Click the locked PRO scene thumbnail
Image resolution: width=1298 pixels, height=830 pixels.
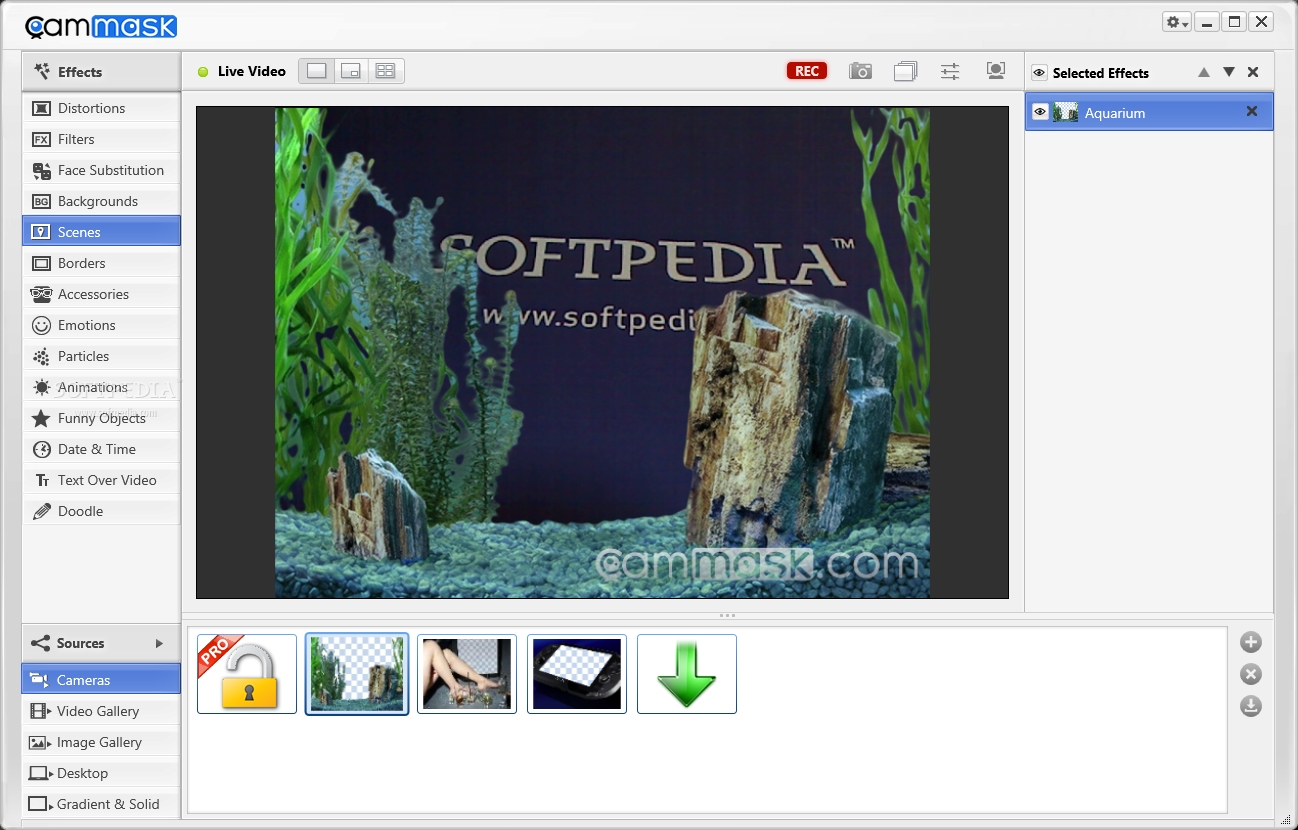click(x=247, y=674)
